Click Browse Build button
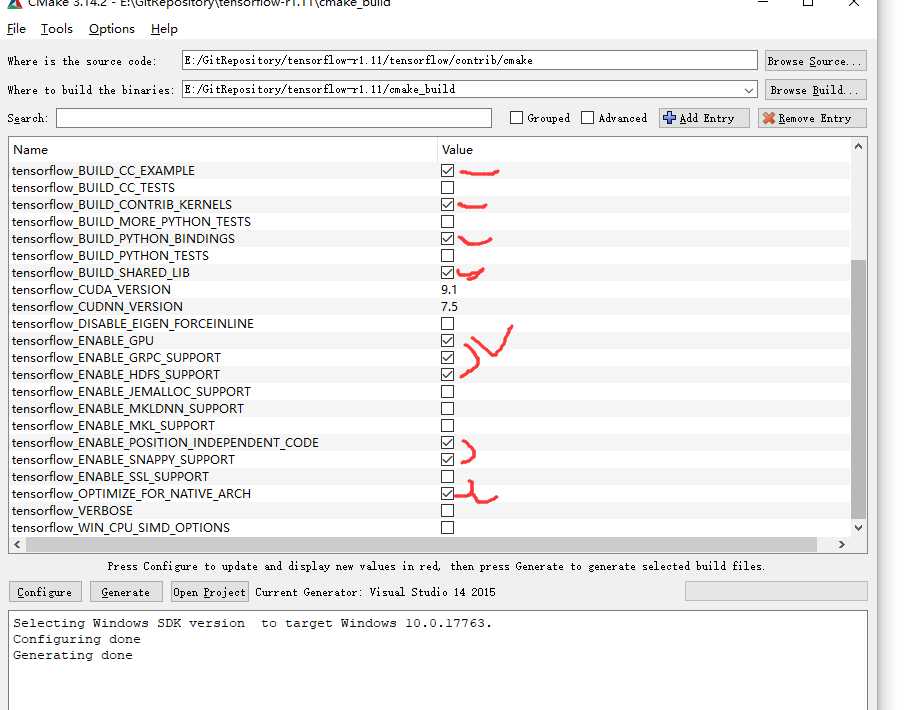Image resolution: width=915 pixels, height=710 pixels. pyautogui.click(x=815, y=90)
